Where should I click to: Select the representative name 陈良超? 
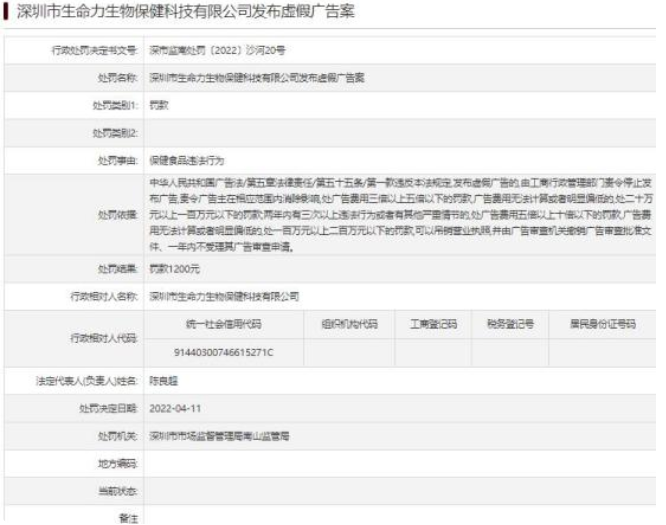click(x=164, y=381)
